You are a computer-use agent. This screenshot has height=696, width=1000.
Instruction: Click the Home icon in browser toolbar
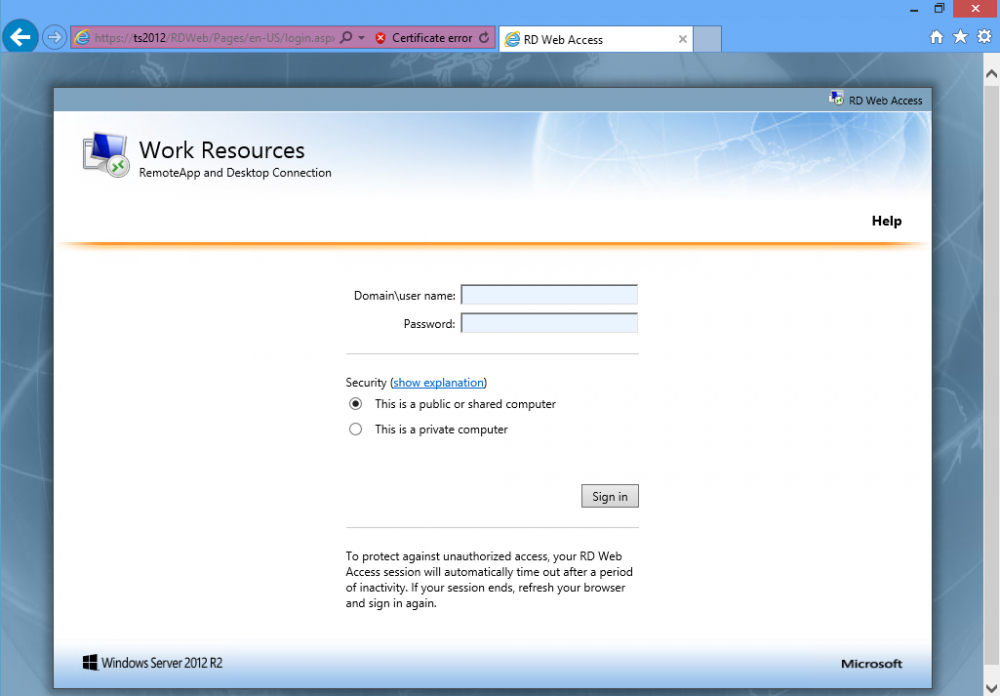936,37
